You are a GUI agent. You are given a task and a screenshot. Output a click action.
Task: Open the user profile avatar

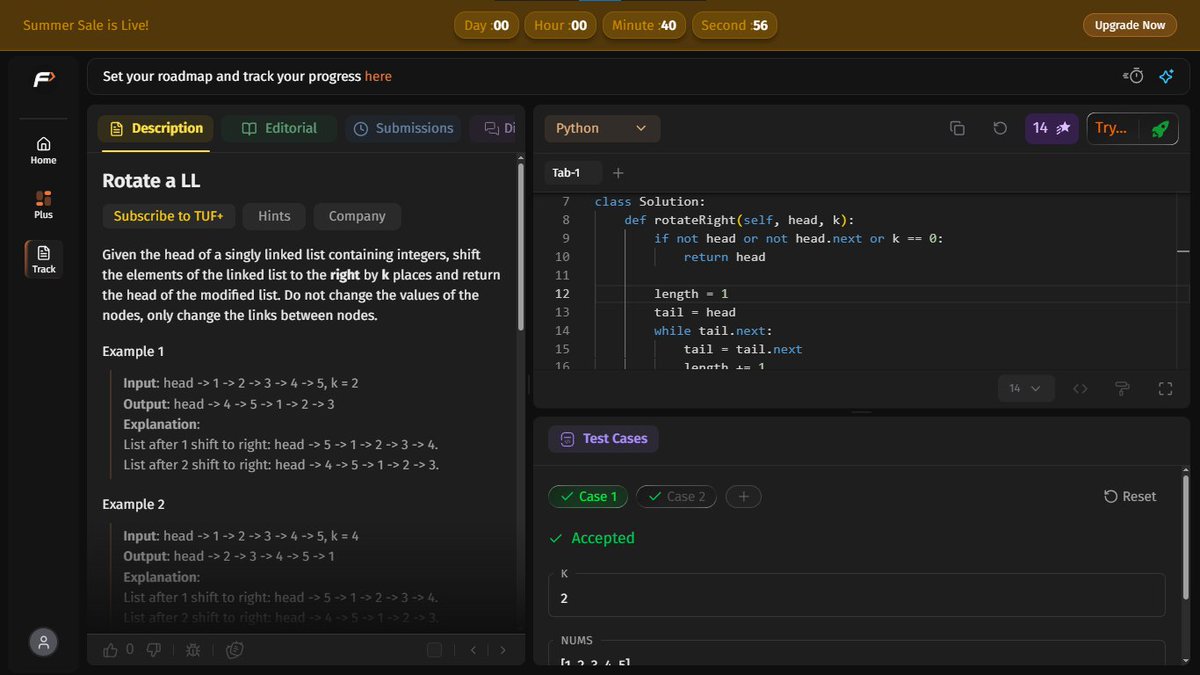pyautogui.click(x=43, y=642)
